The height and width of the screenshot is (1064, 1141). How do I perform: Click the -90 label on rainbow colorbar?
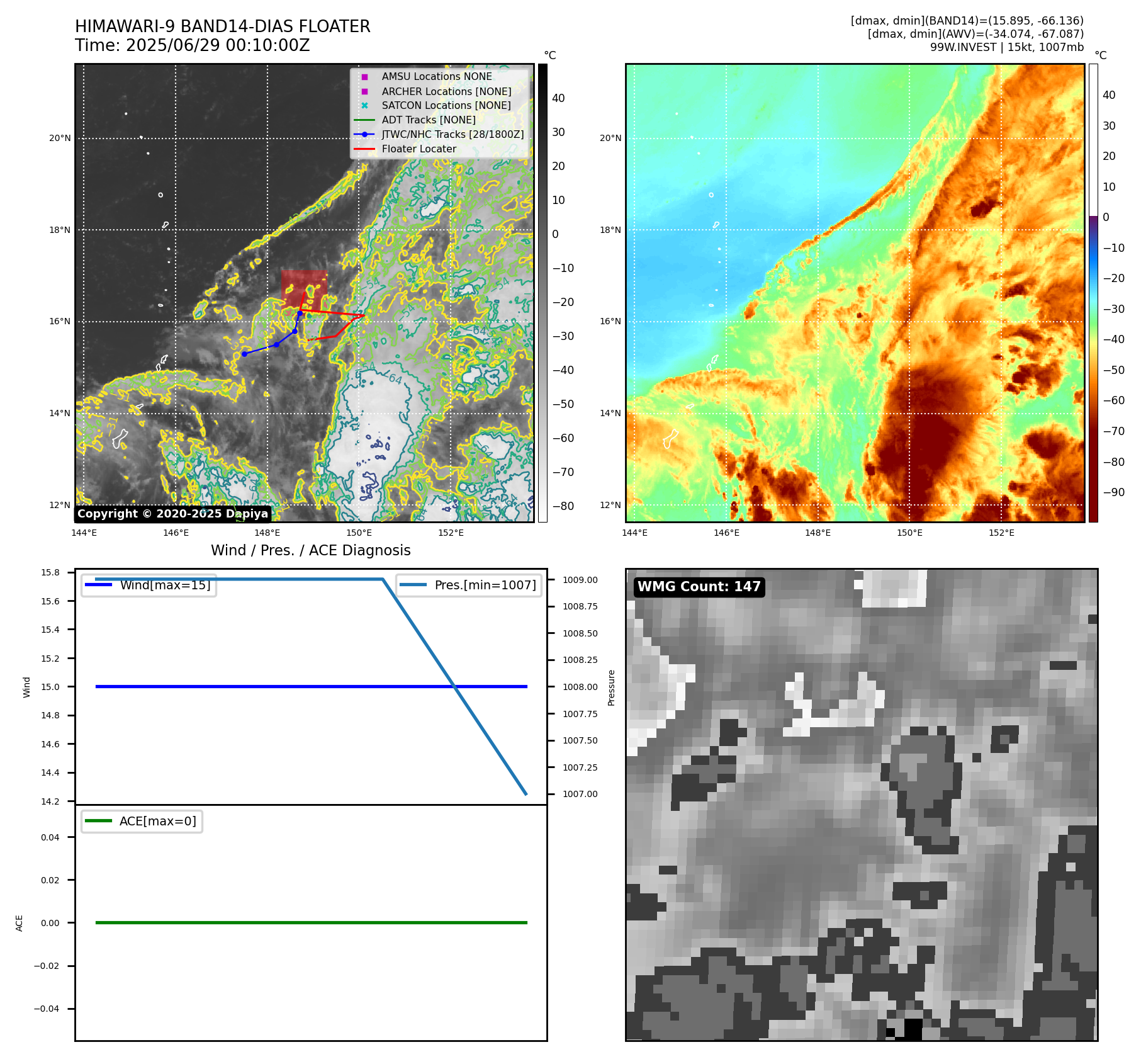point(1114,492)
